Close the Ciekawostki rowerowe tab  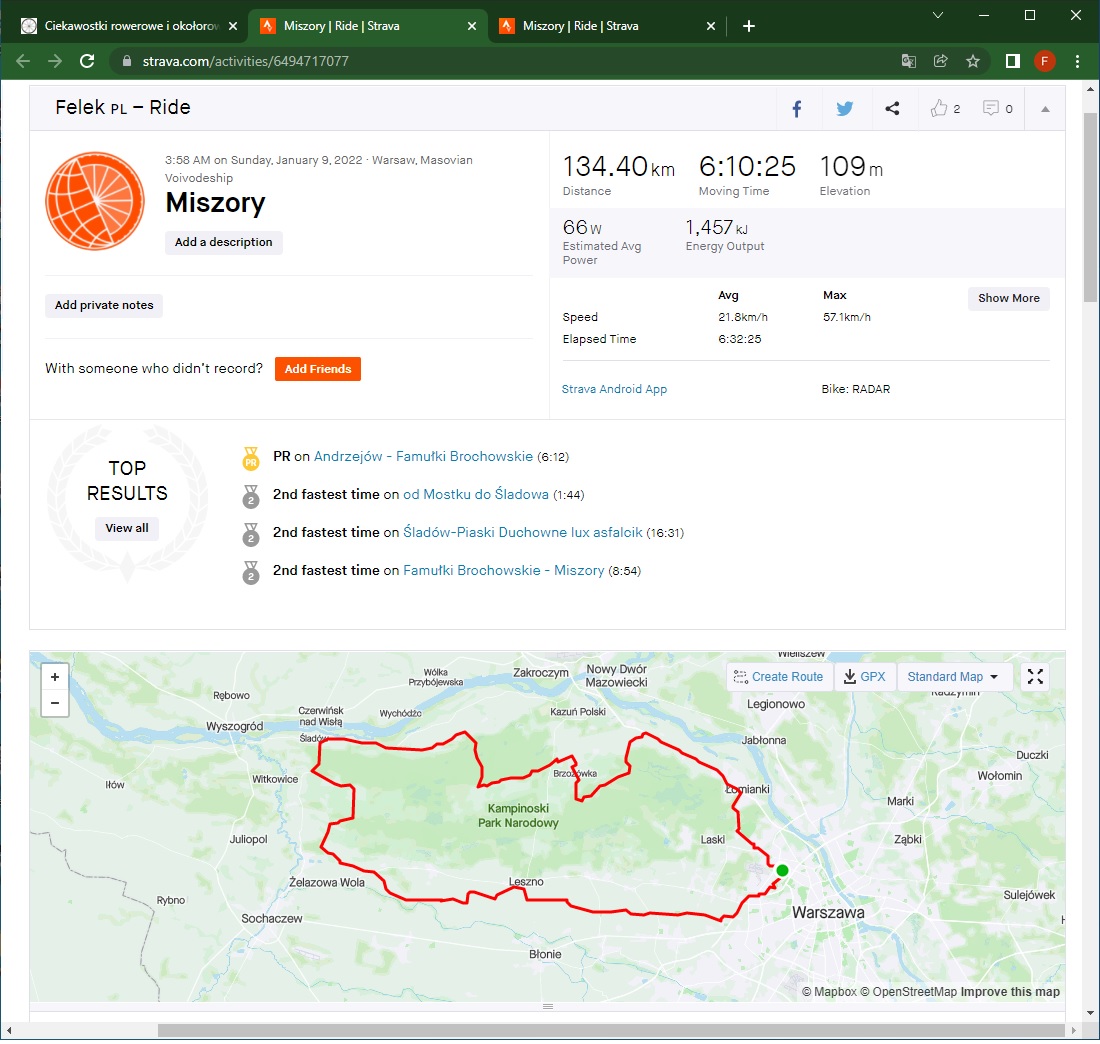coord(233,26)
